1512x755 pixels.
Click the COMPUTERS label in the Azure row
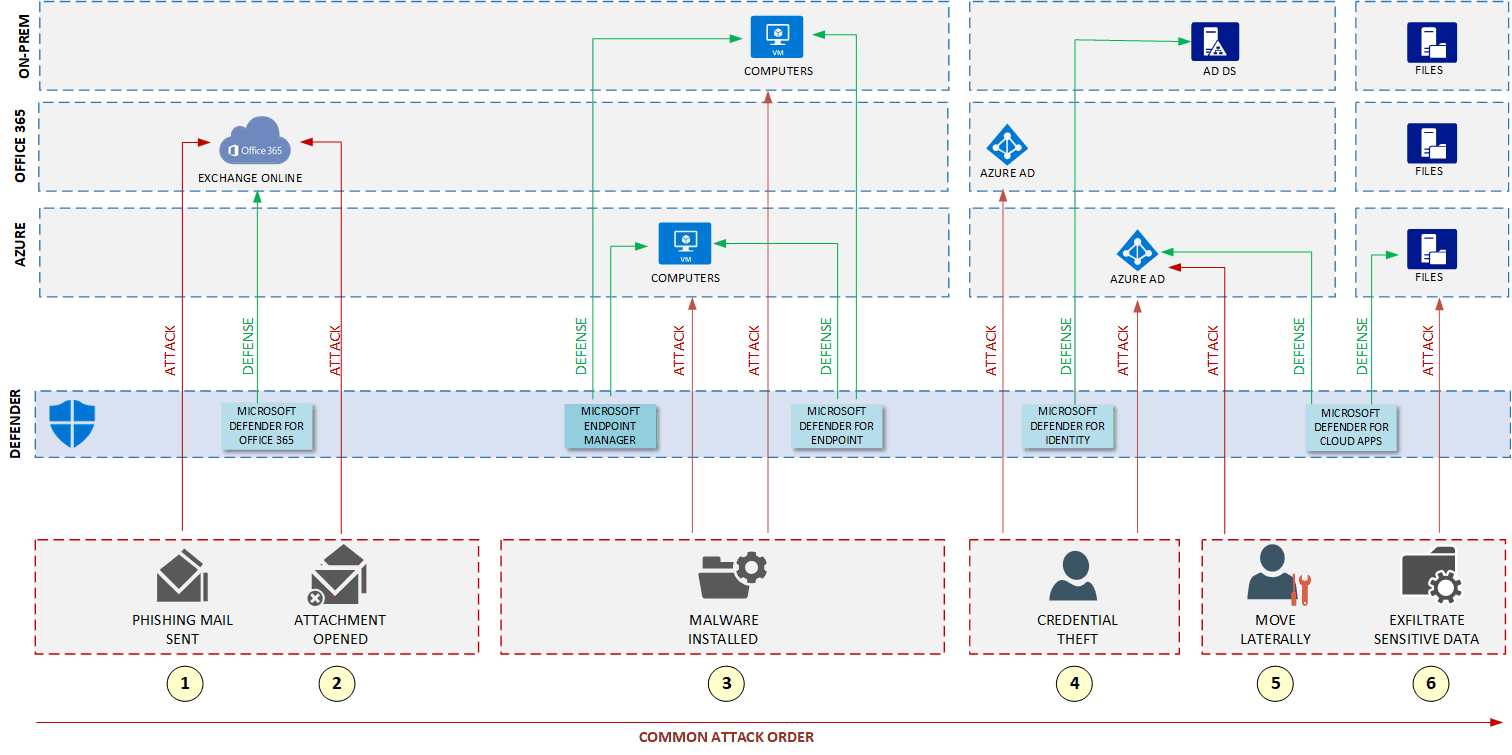(685, 278)
